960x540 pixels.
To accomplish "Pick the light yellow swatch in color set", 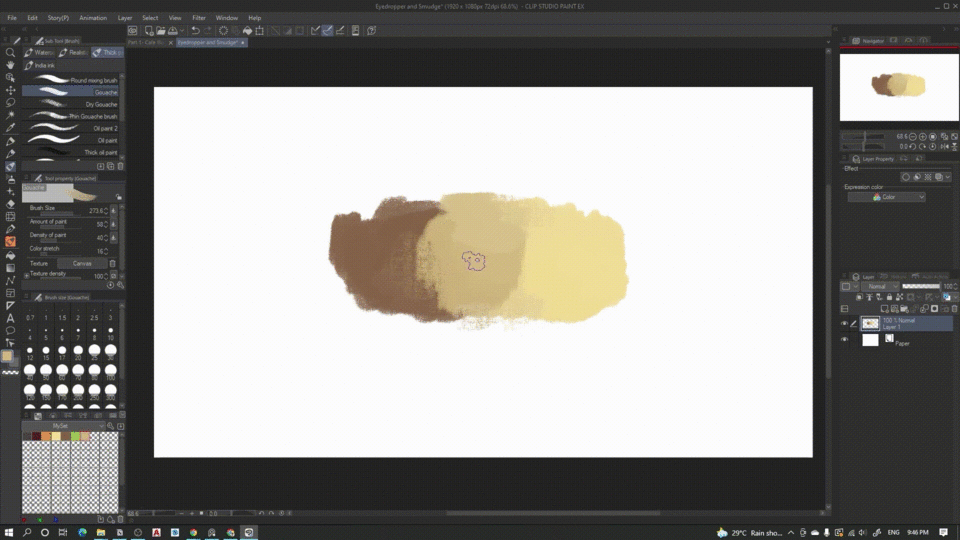I will click(x=56, y=436).
